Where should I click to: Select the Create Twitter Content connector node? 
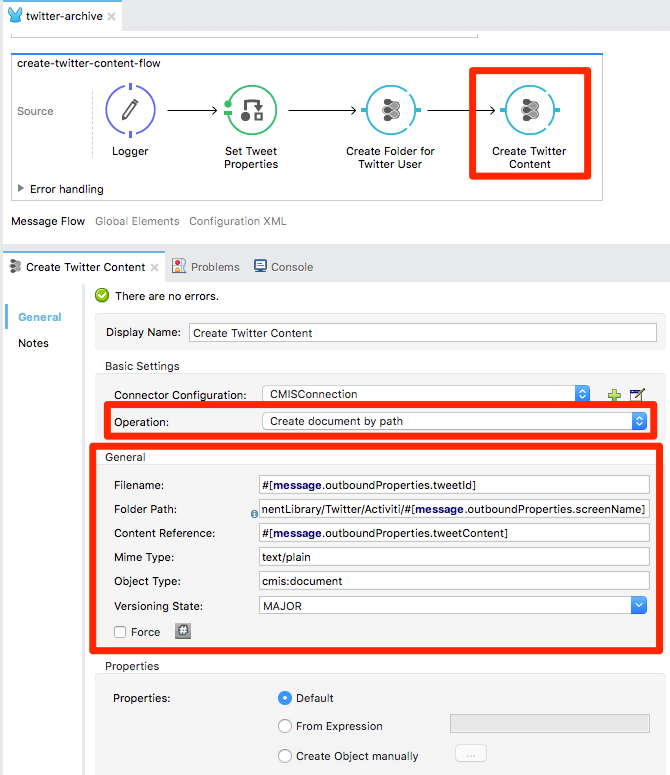[530, 110]
